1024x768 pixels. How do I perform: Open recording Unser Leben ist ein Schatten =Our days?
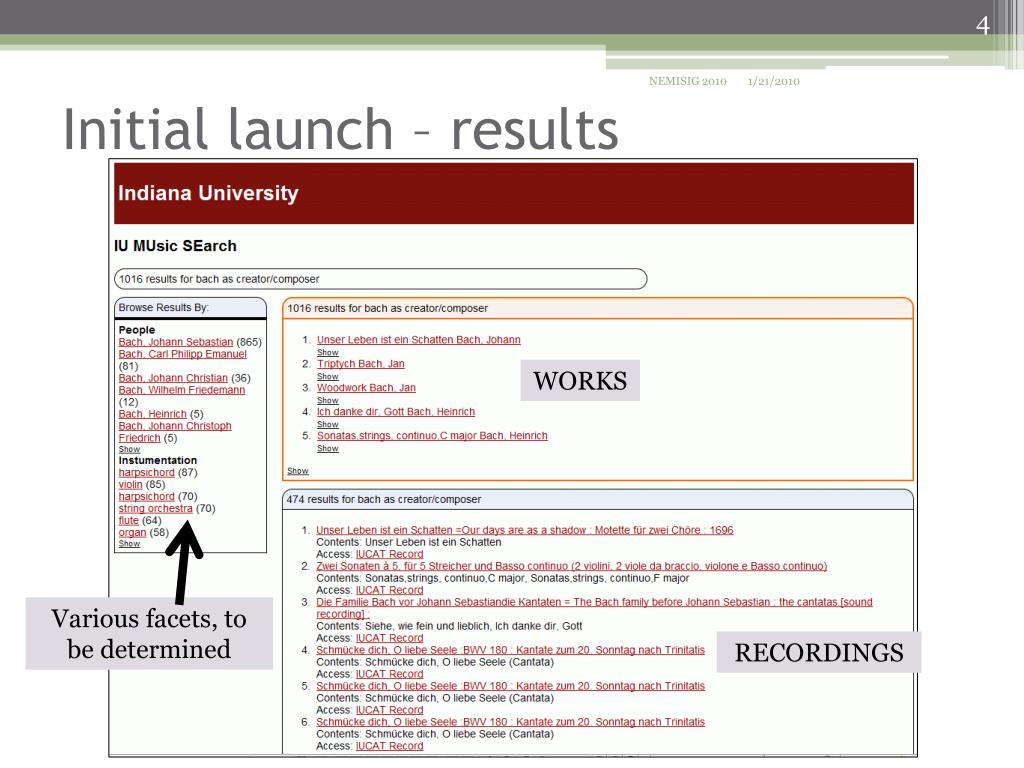click(524, 530)
